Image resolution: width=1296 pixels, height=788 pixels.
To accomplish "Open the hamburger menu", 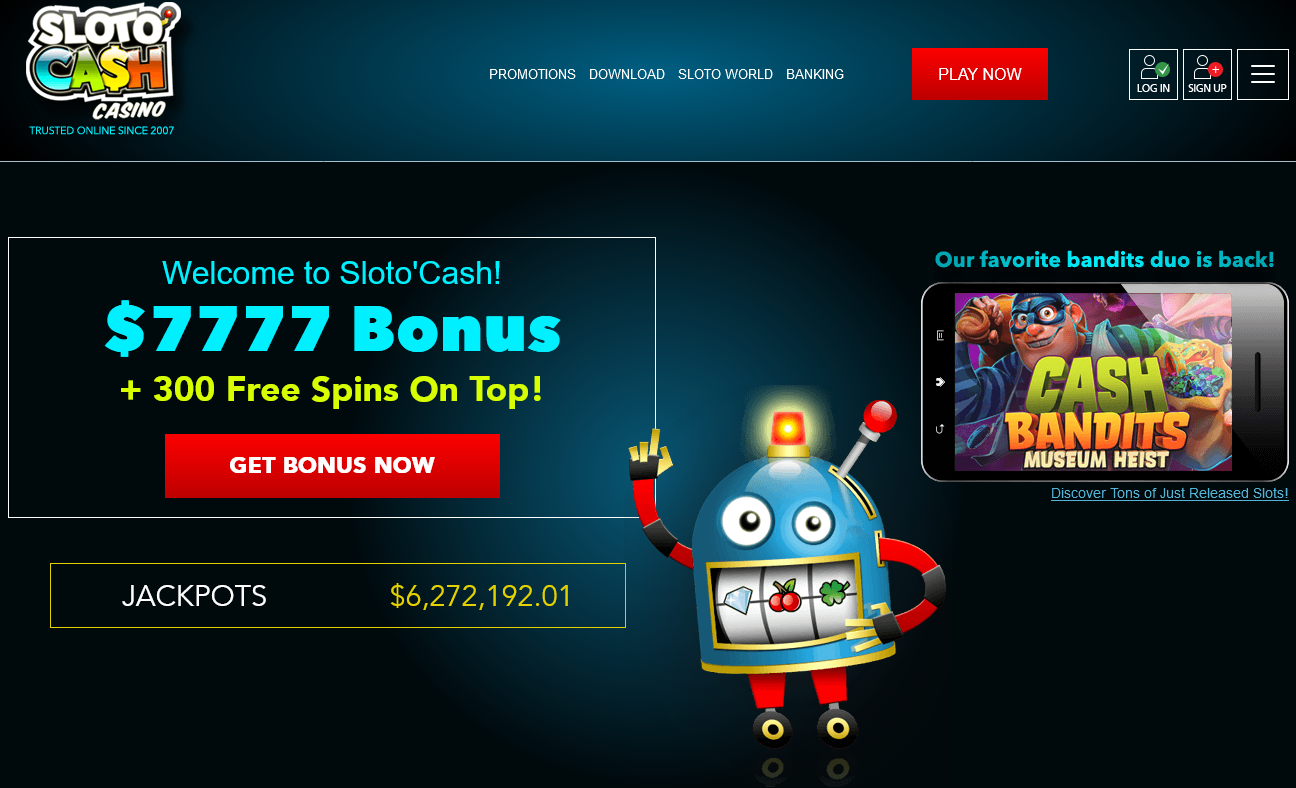I will pos(1262,75).
